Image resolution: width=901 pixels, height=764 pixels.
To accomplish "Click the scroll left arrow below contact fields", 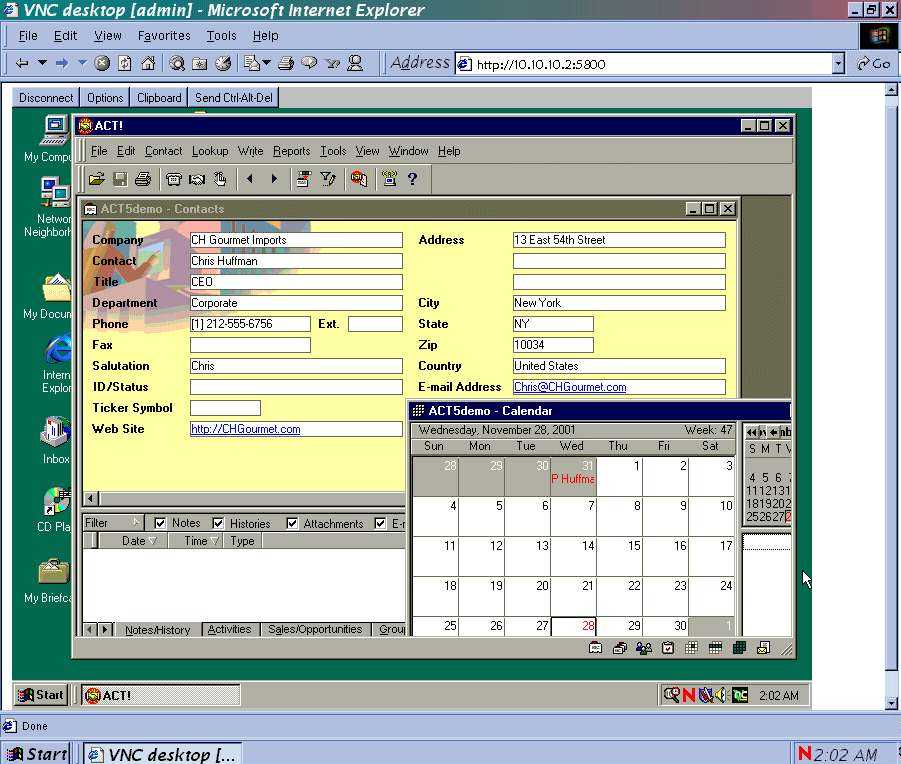I will [91, 498].
